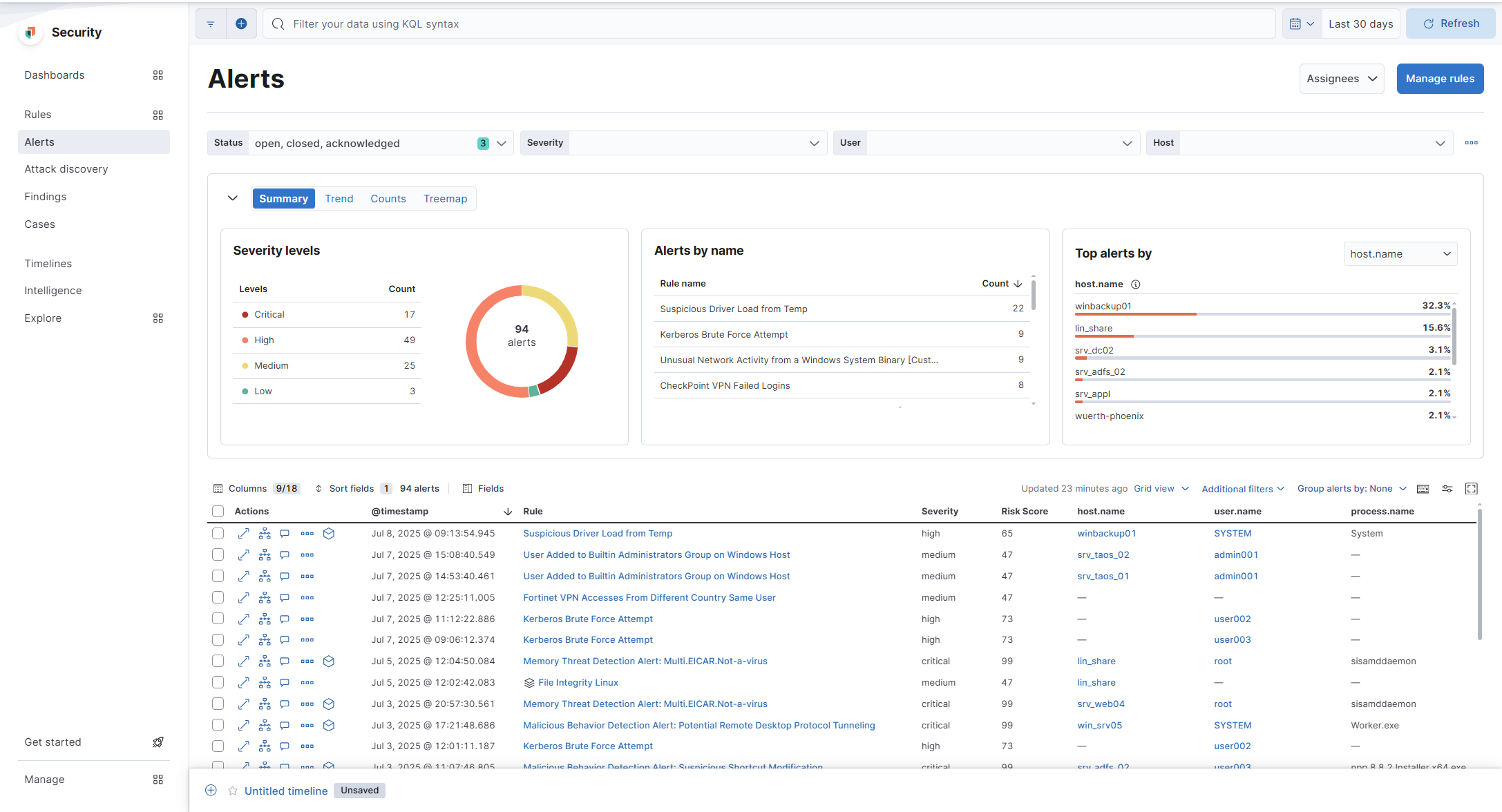The image size is (1502, 812).
Task: Open the host.name Top alerts dropdown
Action: [1400, 253]
